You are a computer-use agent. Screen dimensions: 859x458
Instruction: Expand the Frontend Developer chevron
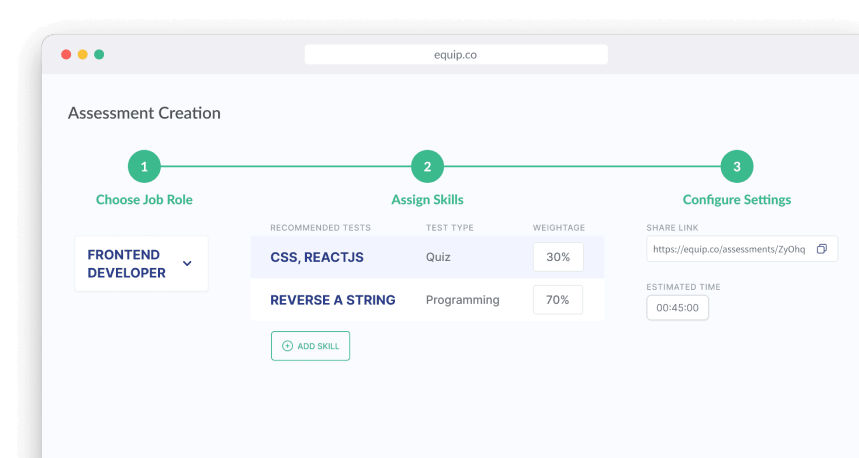tap(187, 264)
